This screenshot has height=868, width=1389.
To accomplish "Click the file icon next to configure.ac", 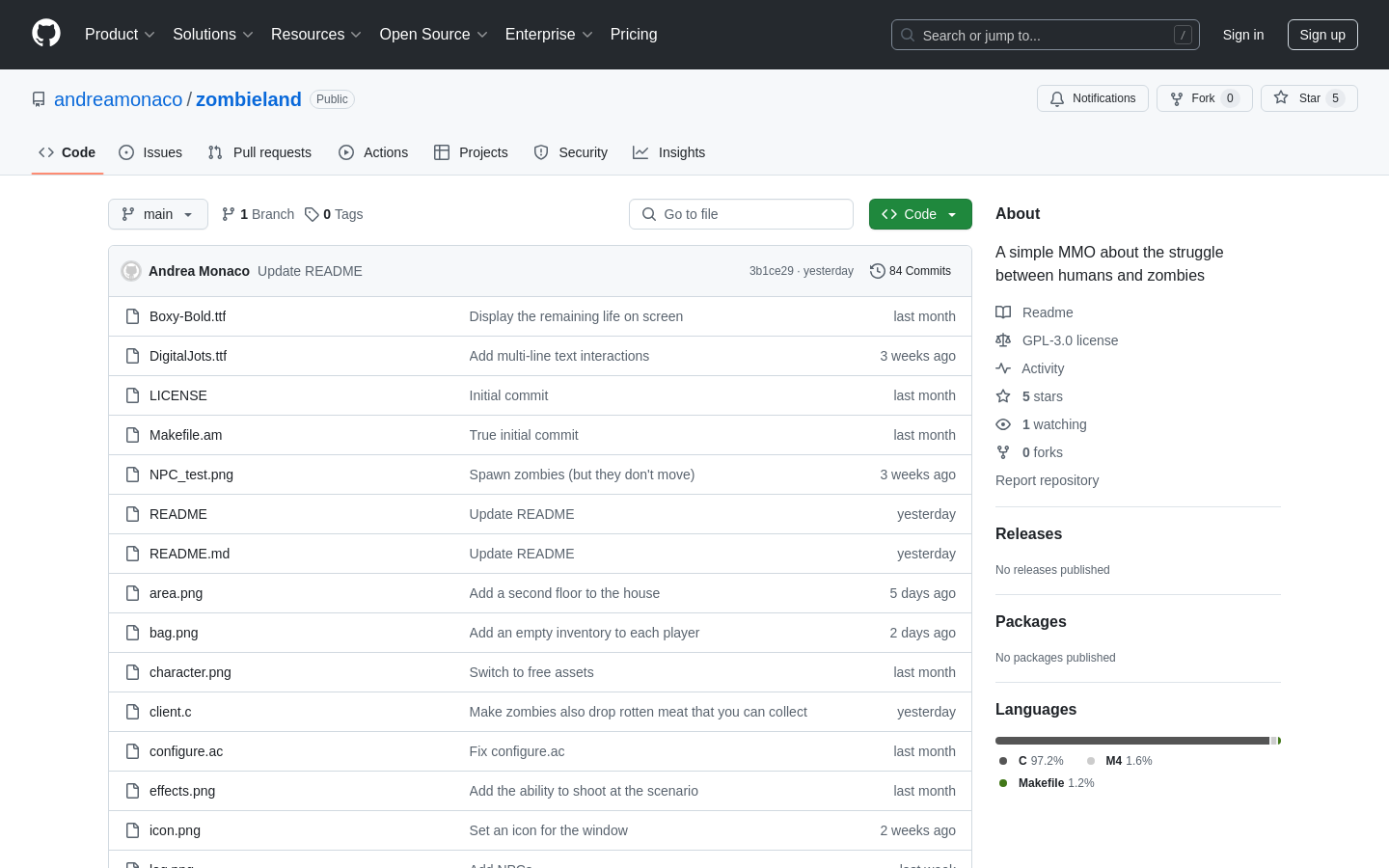I will point(133,751).
